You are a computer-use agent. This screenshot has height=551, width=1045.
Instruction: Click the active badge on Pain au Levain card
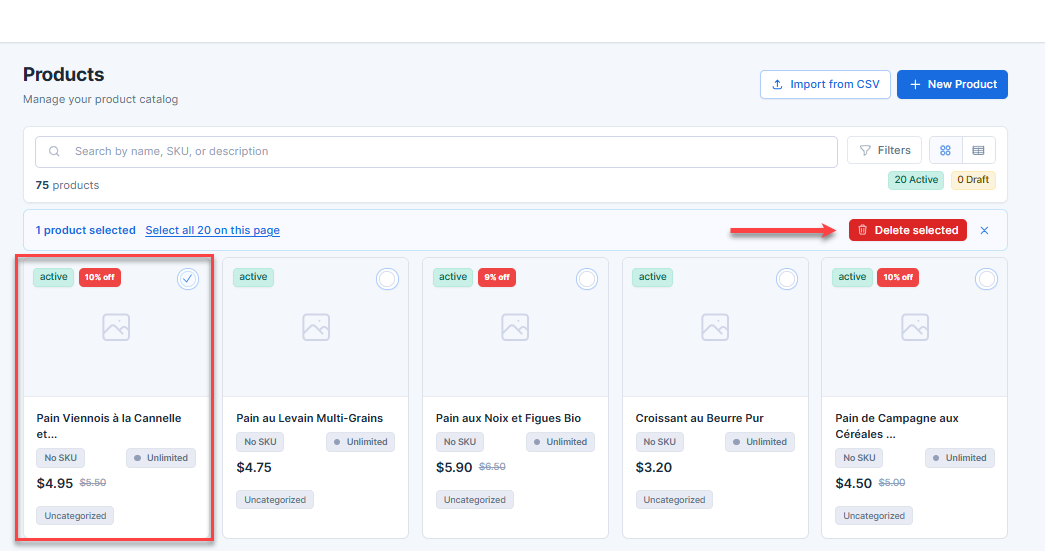(253, 277)
